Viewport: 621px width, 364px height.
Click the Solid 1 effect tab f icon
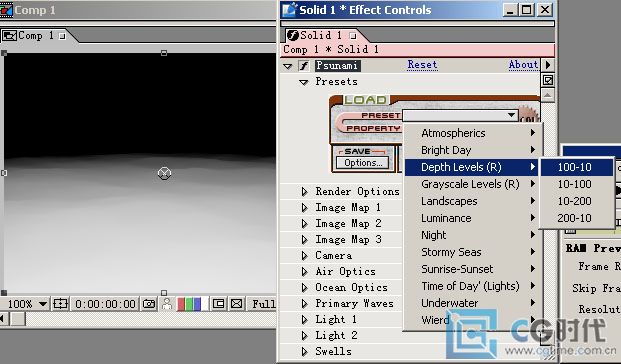pyautogui.click(x=293, y=36)
